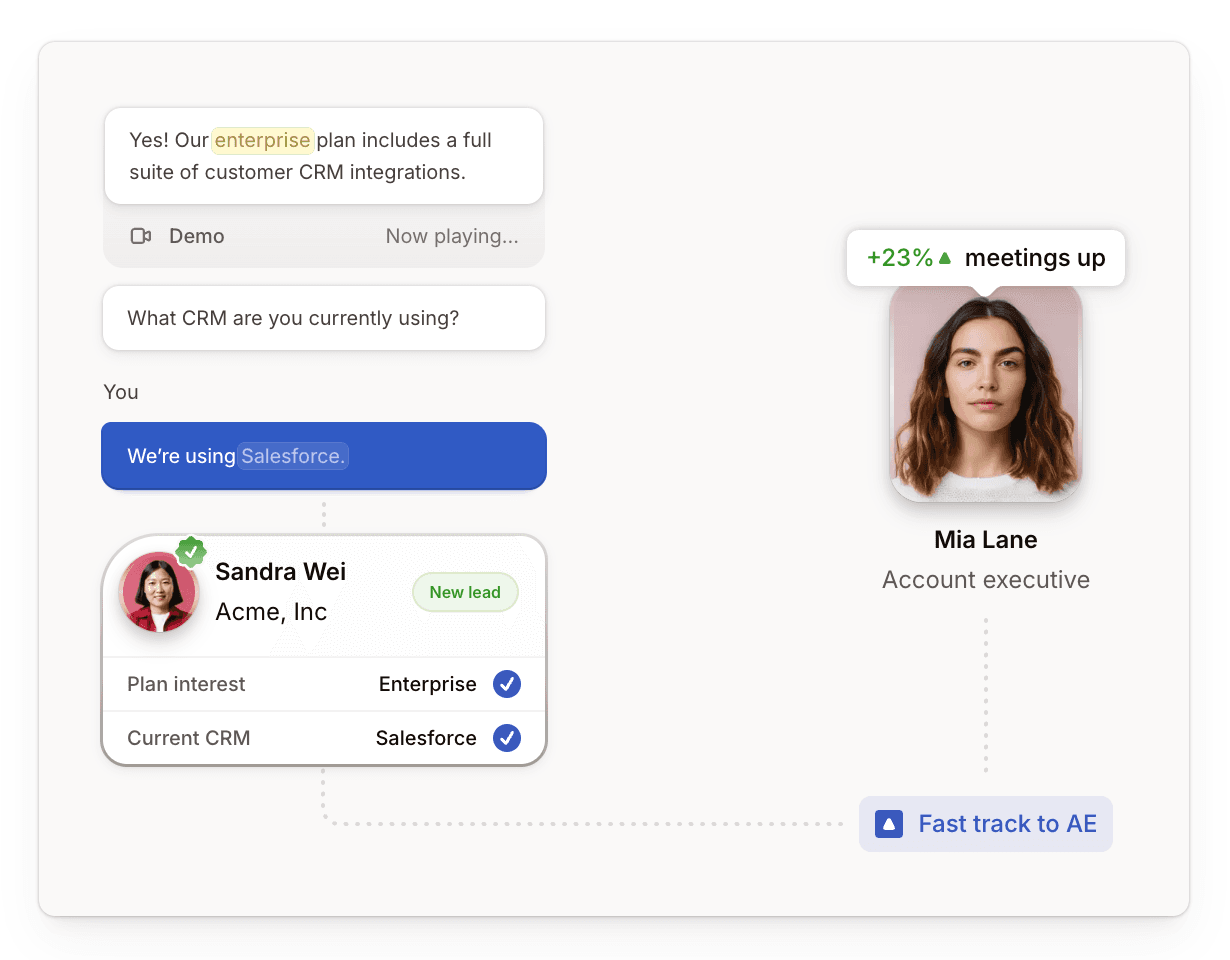Toggle the New lead status pill
Image resolution: width=1230 pixels, height=960 pixels.
point(465,592)
